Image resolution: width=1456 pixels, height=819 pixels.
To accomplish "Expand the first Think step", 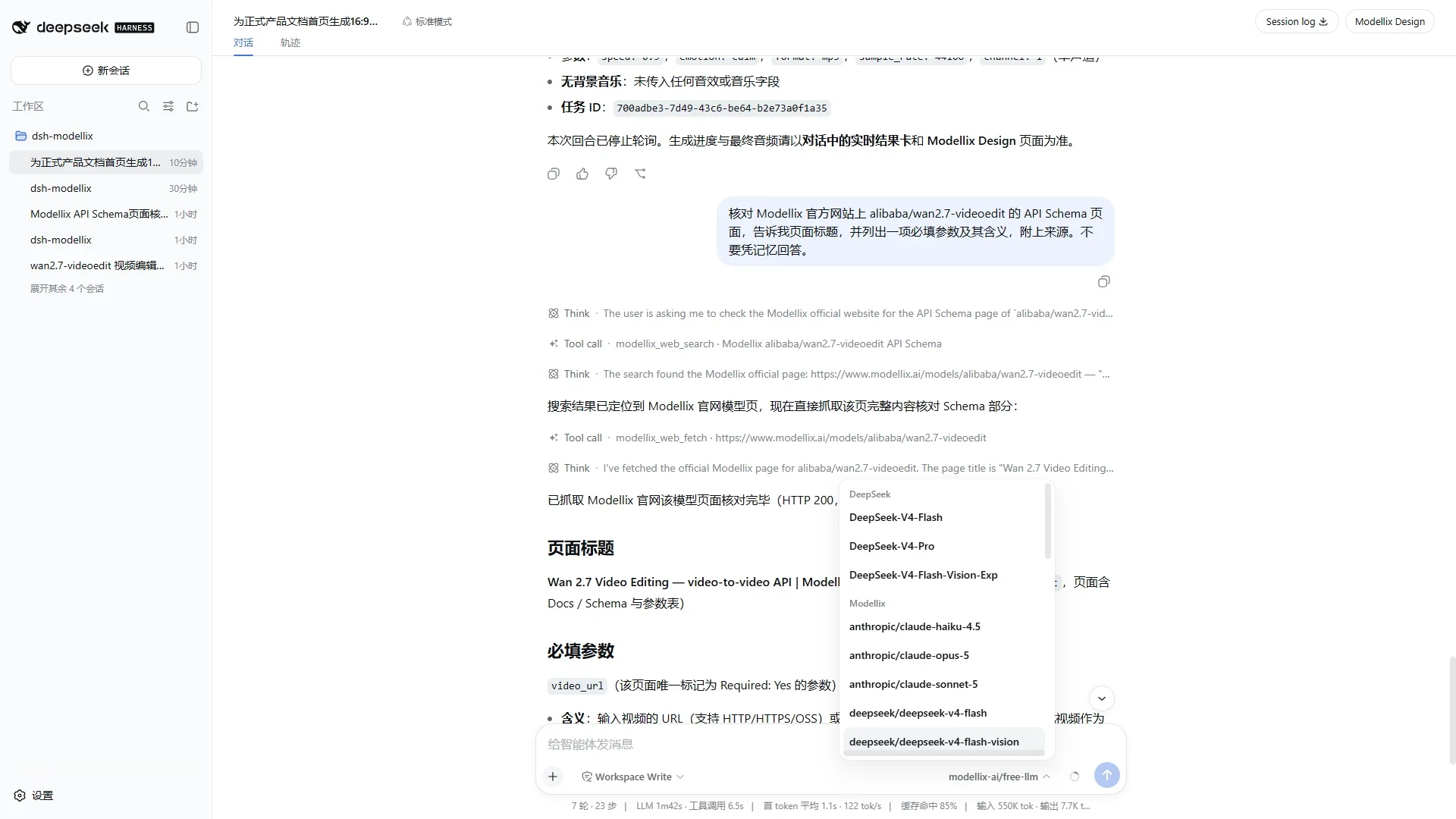I will pos(830,313).
